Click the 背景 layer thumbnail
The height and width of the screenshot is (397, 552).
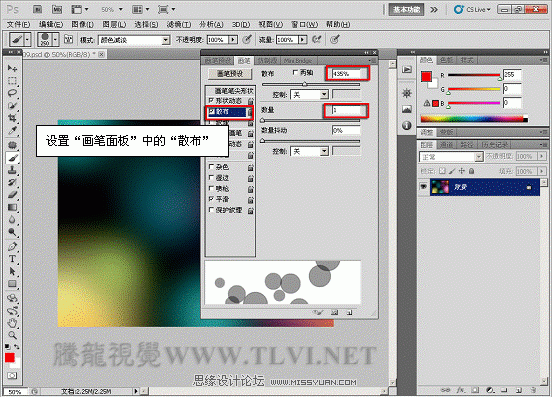440,187
